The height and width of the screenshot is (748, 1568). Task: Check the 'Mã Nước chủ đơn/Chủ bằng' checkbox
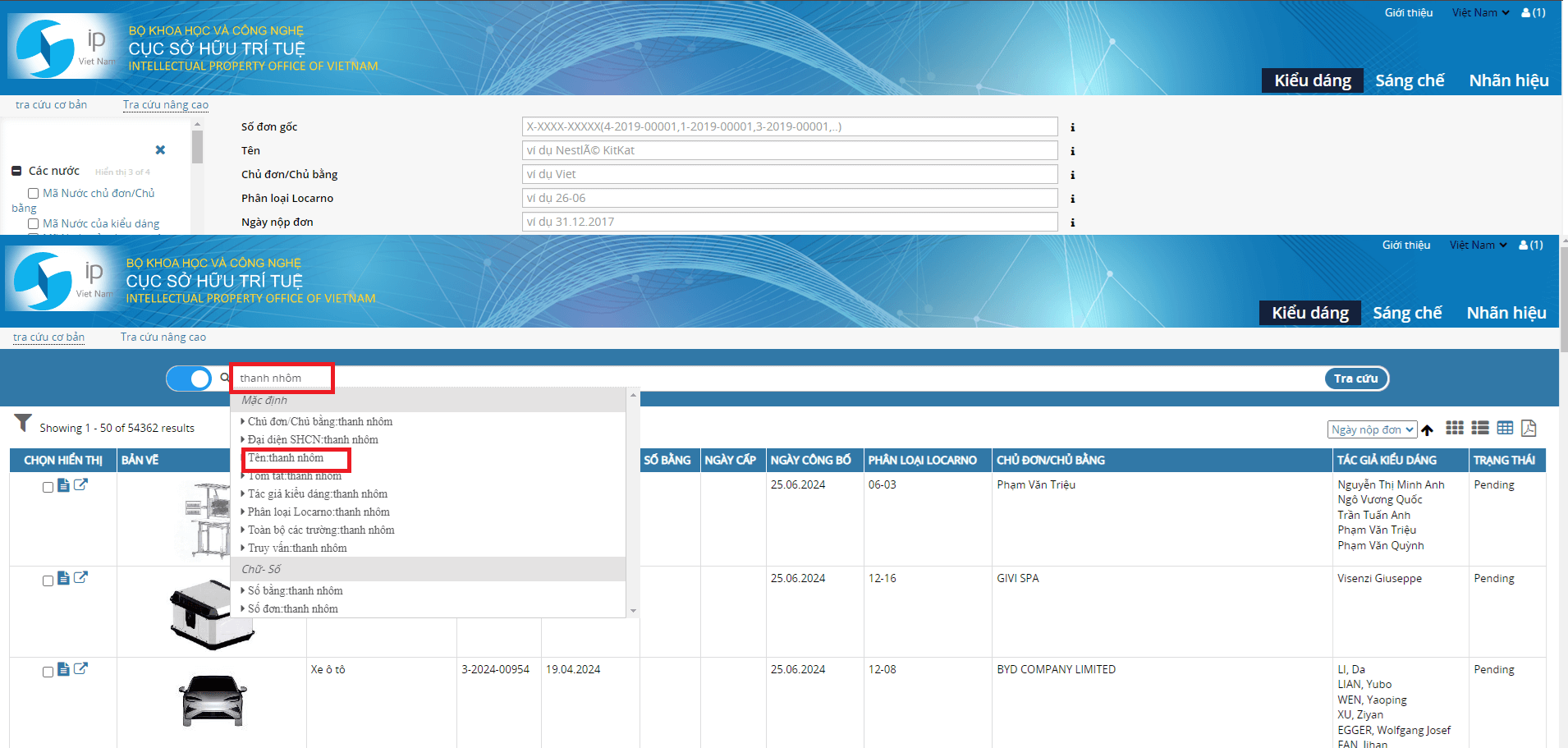[x=34, y=194]
